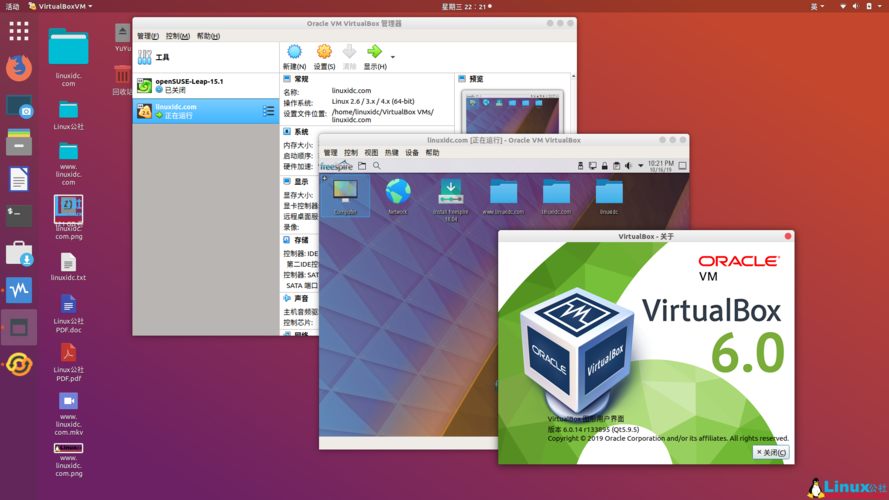Click the top bar clock 星期三 22:21
889x500 pixels.
tap(466, 6)
